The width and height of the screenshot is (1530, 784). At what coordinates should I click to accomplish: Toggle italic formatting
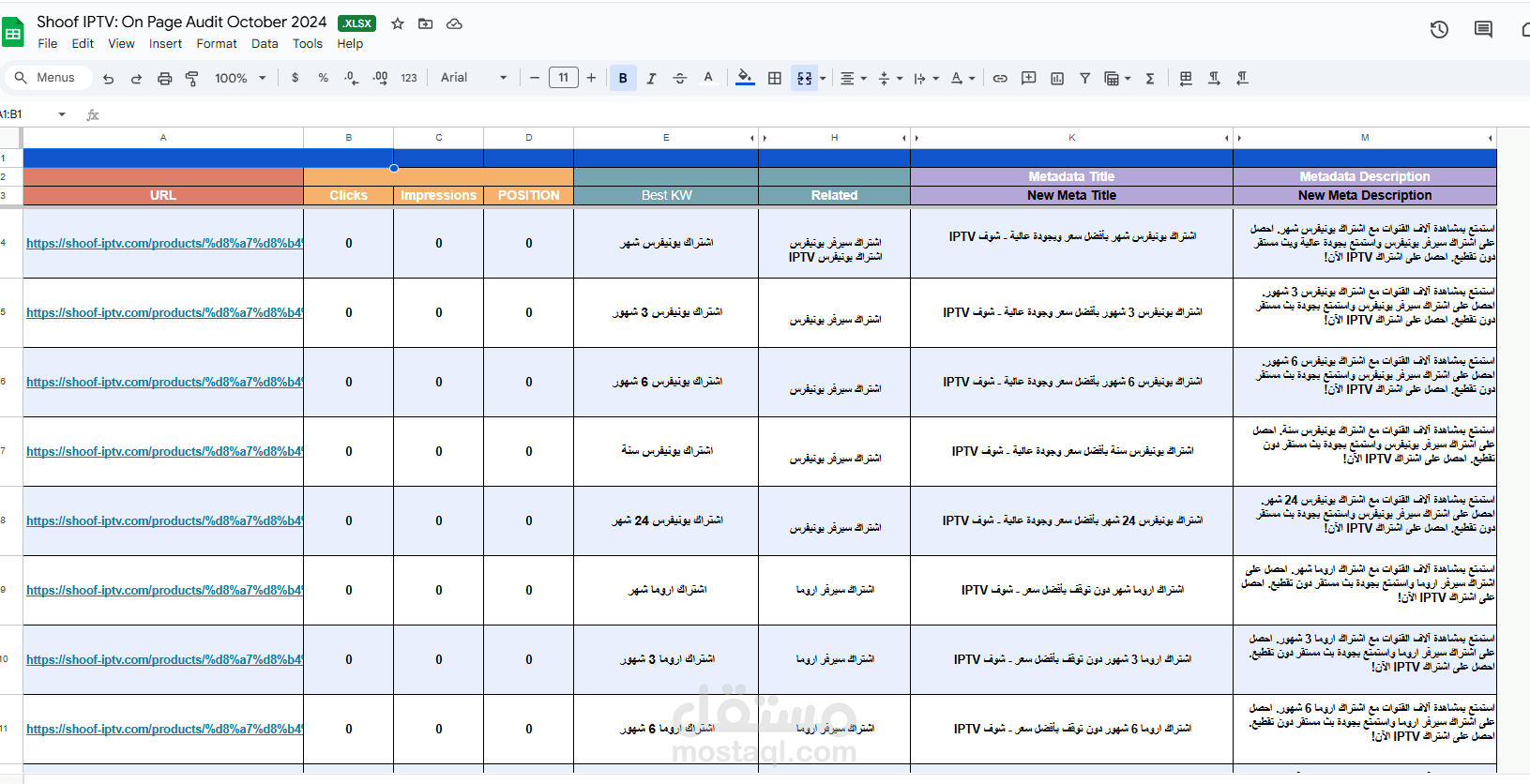(x=652, y=79)
